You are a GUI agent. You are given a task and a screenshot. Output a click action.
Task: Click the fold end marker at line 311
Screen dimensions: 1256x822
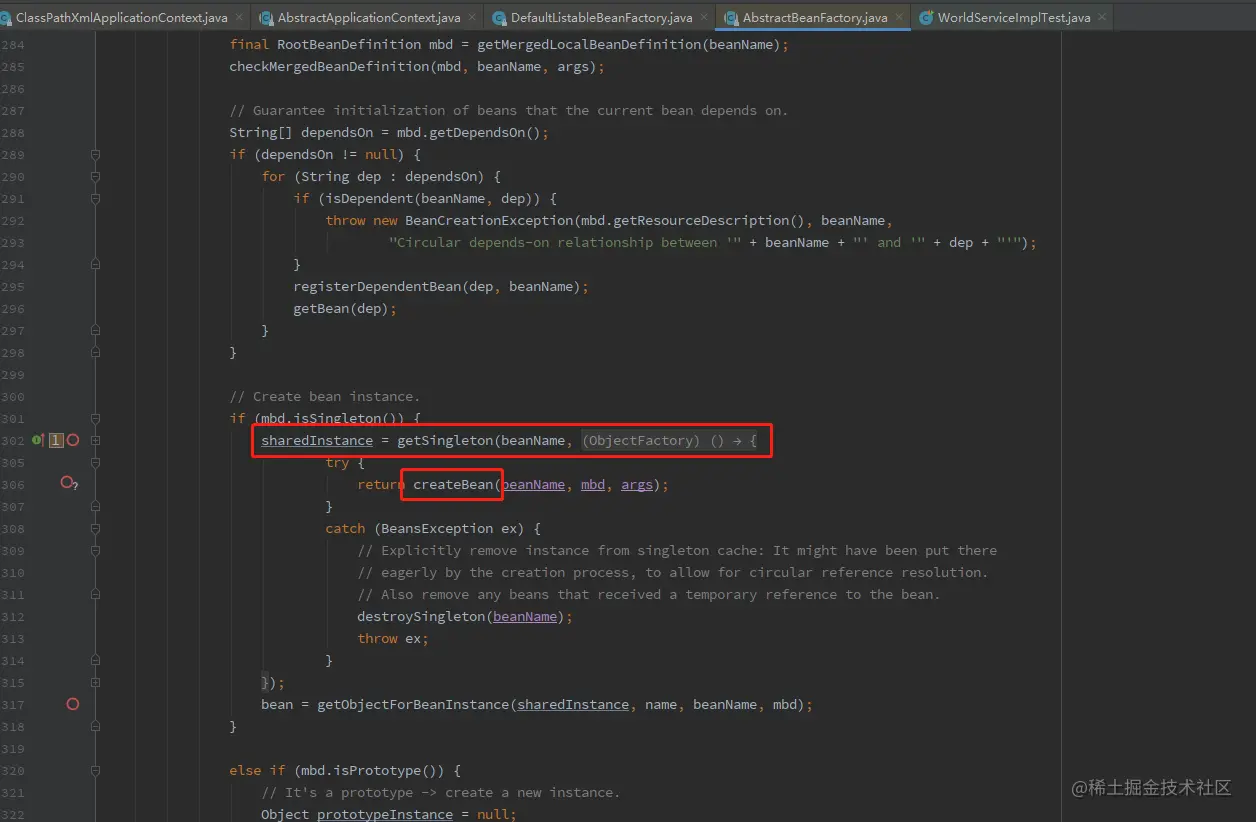click(x=95, y=594)
